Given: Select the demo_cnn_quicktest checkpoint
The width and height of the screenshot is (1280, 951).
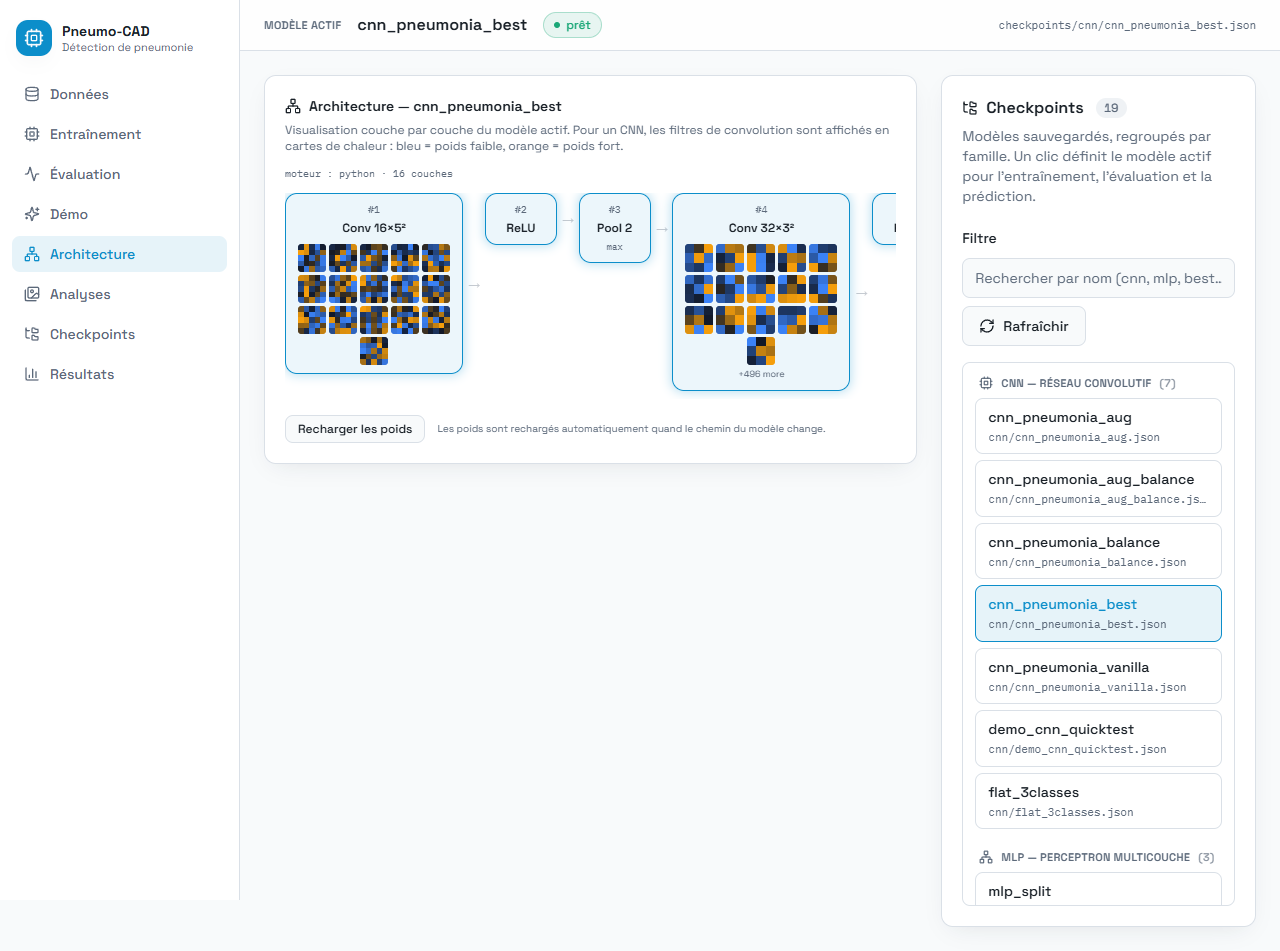Looking at the screenshot, I should coord(1098,738).
